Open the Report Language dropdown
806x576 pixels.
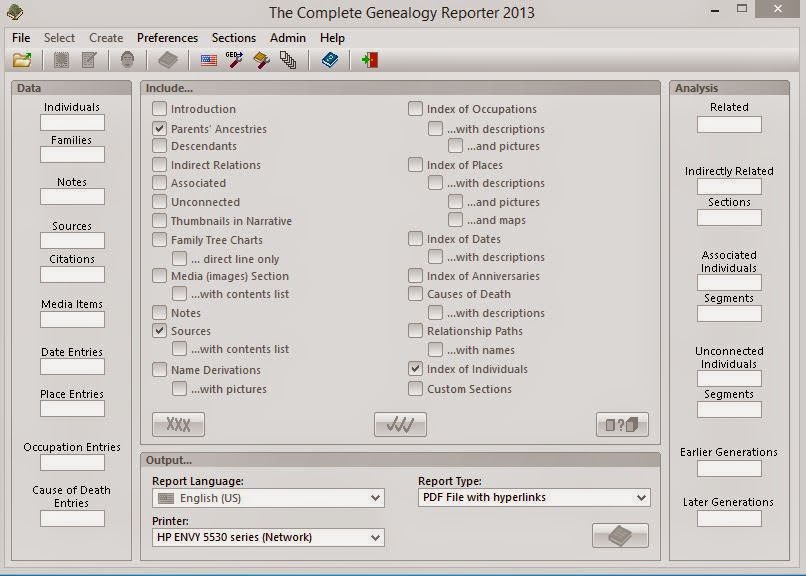point(268,498)
